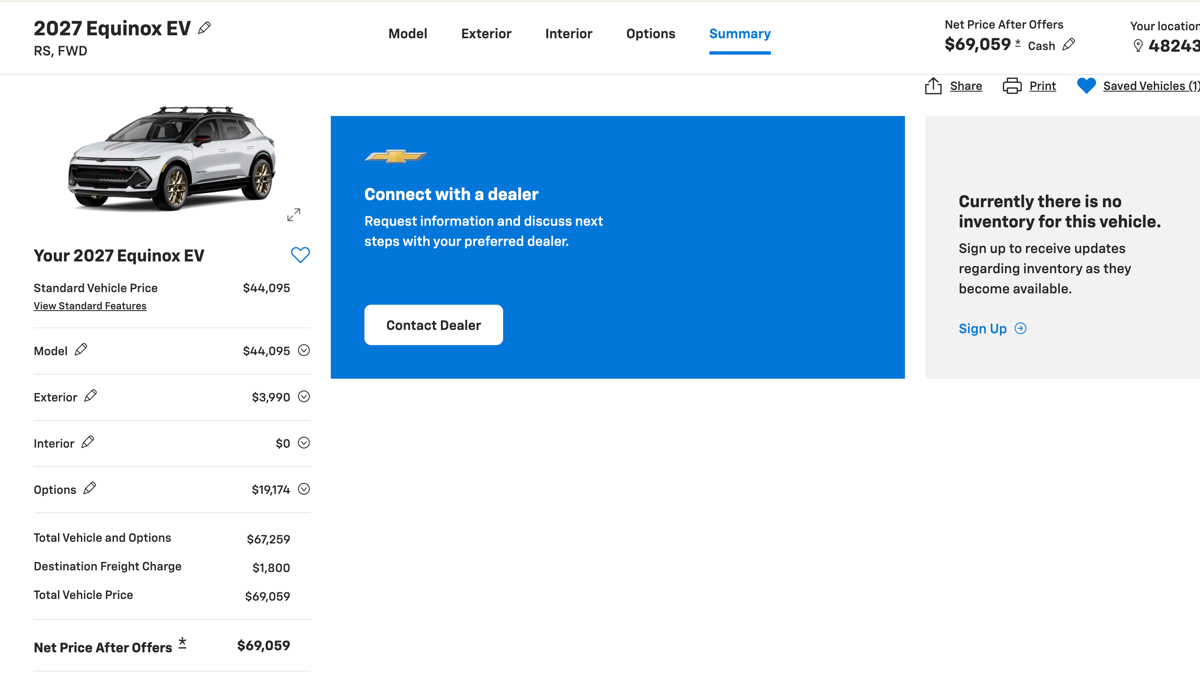
Task: Click the Print printer icon
Action: tap(1012, 86)
